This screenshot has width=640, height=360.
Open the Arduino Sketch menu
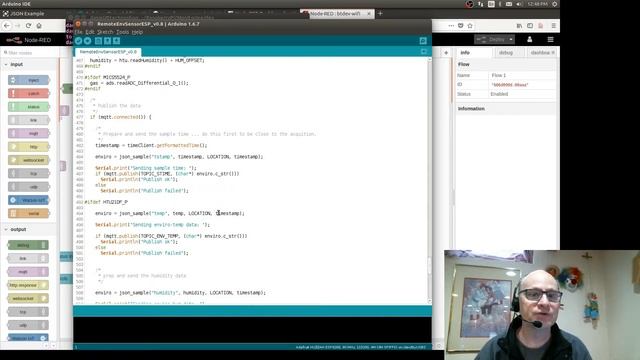(x=105, y=32)
